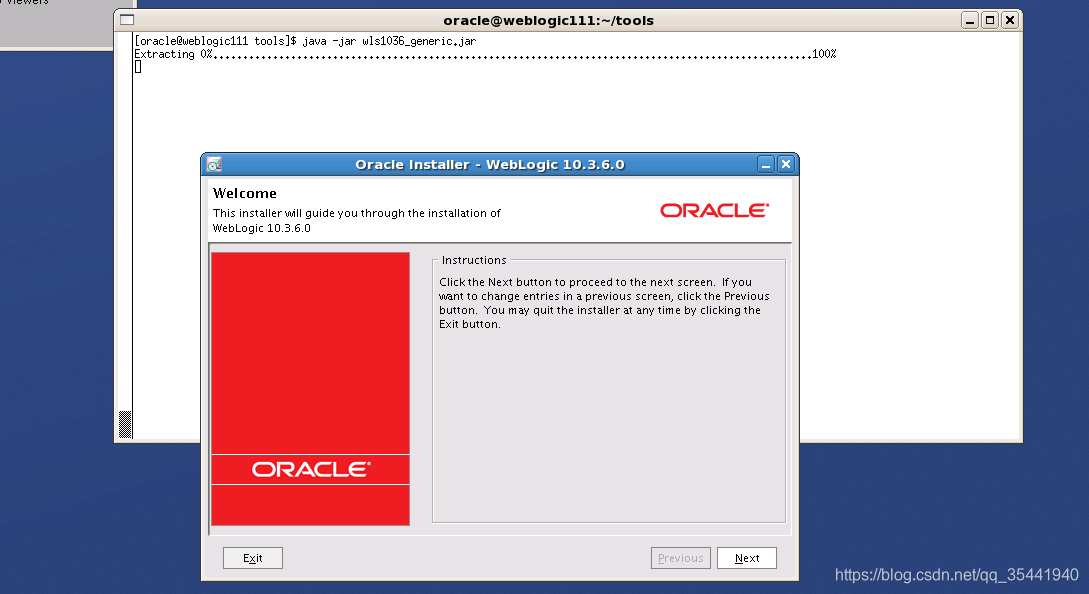Click the disabled Previous button

(x=681, y=558)
